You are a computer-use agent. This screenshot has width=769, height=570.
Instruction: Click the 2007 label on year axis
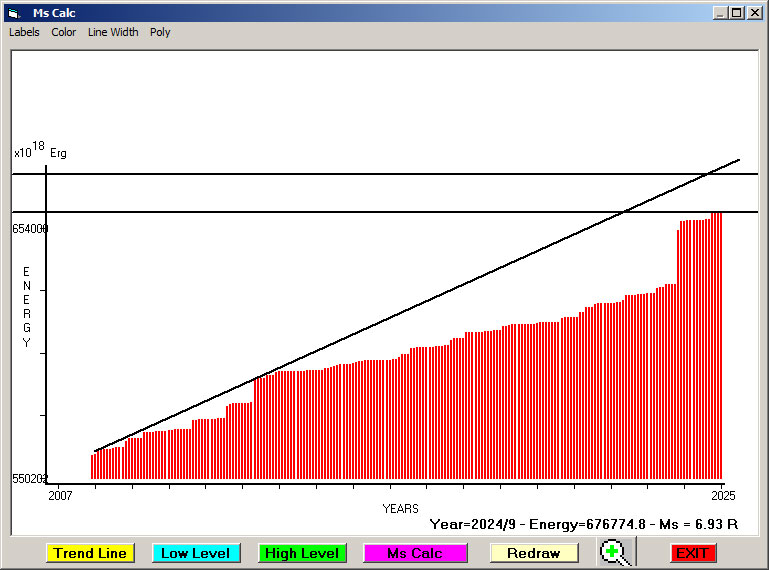pyautogui.click(x=60, y=495)
